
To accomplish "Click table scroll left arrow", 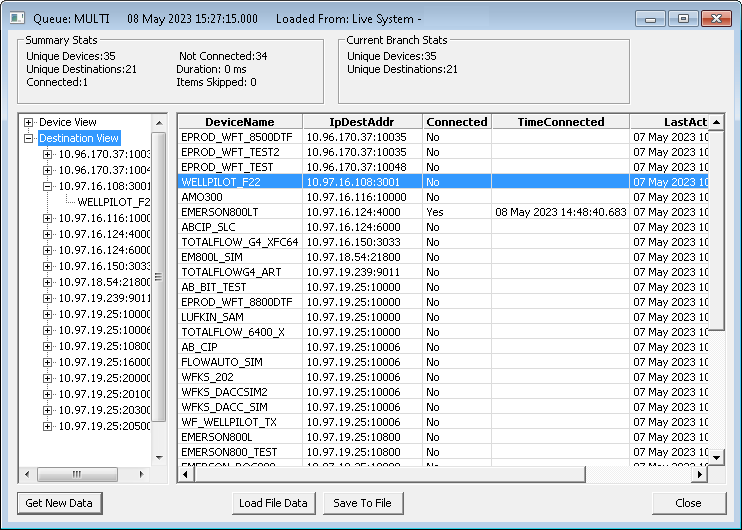I will (186, 474).
